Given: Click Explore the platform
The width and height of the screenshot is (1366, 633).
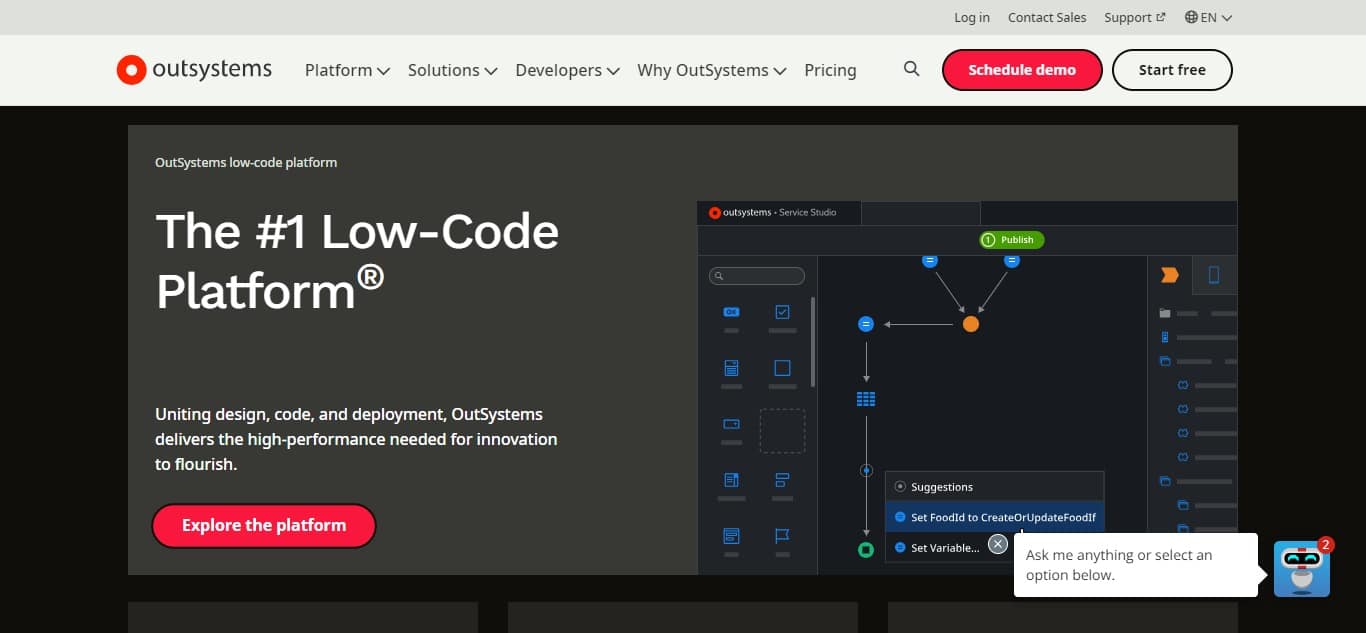Looking at the screenshot, I should point(263,525).
